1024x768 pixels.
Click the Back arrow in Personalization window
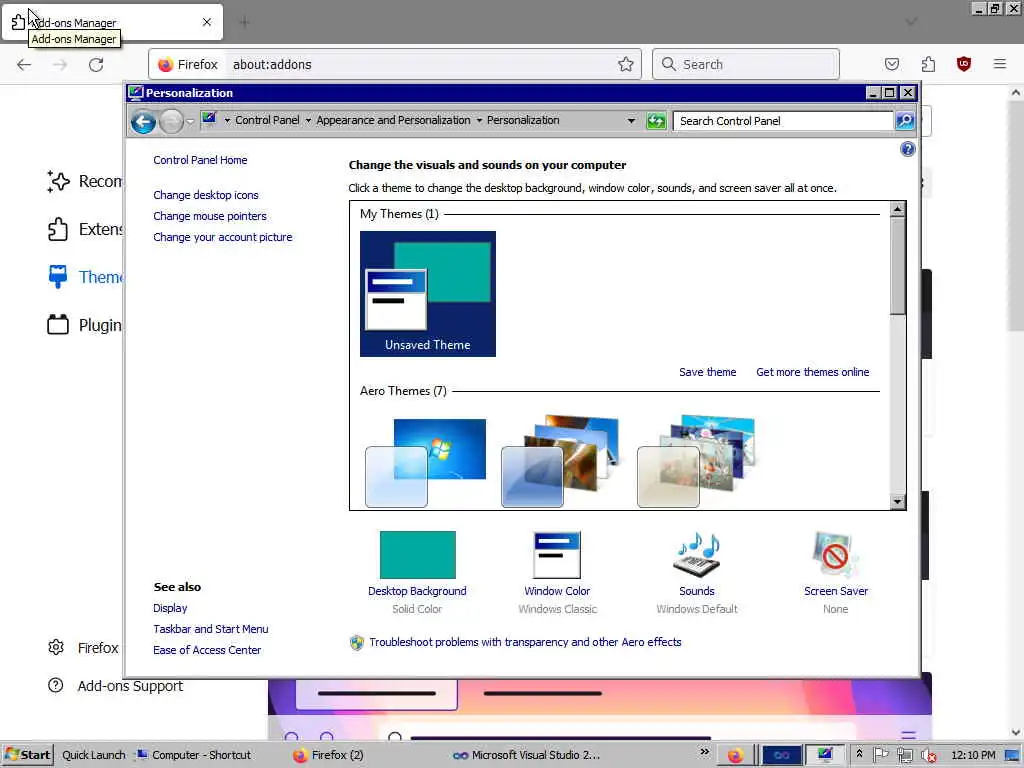[x=143, y=121]
